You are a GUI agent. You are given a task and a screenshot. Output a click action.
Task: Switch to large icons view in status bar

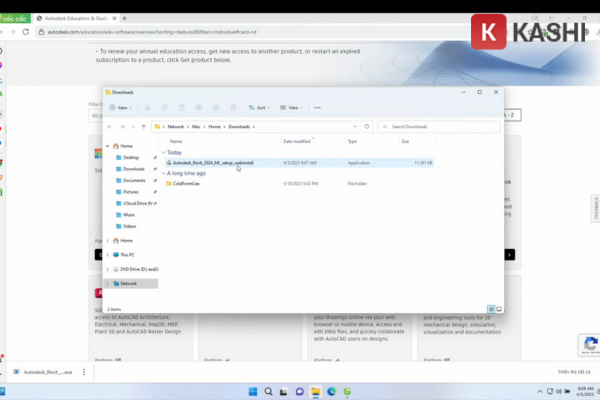[x=497, y=308]
